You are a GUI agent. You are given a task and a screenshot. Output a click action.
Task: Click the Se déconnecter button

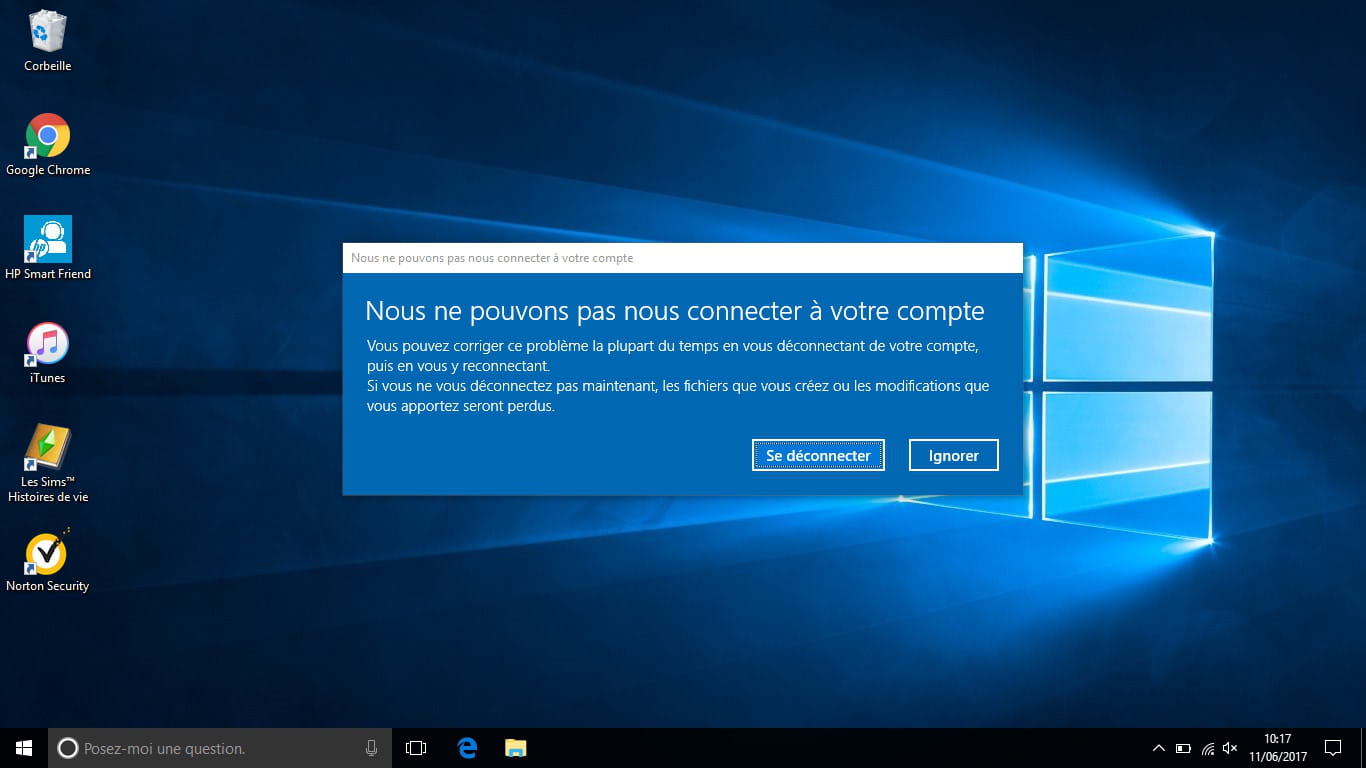818,455
